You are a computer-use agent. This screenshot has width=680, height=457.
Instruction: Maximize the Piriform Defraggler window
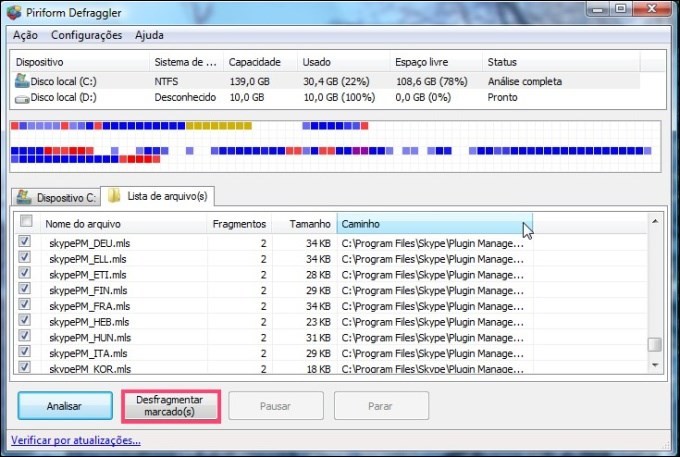coord(621,9)
